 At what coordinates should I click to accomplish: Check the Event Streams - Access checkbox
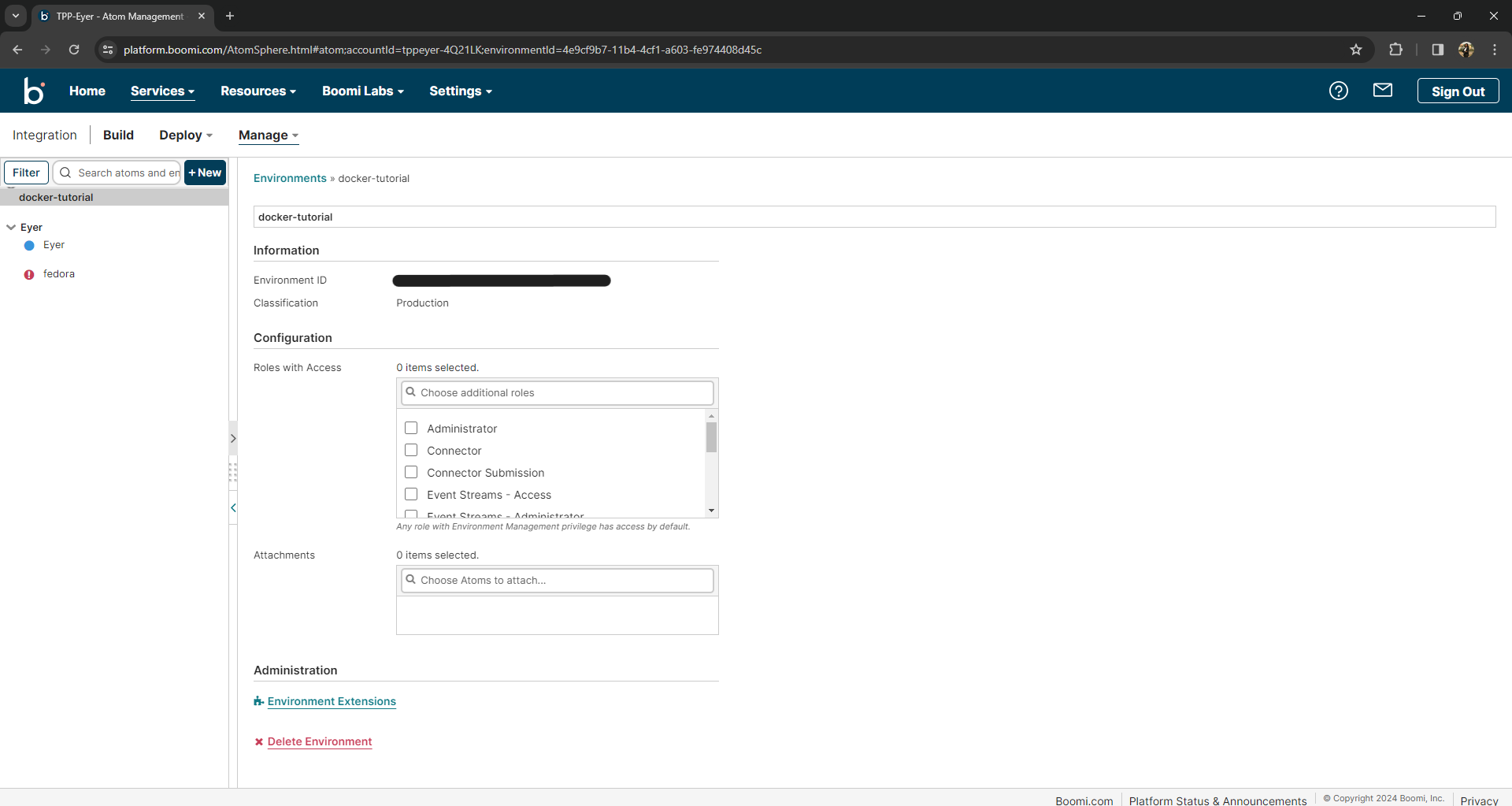click(x=411, y=494)
